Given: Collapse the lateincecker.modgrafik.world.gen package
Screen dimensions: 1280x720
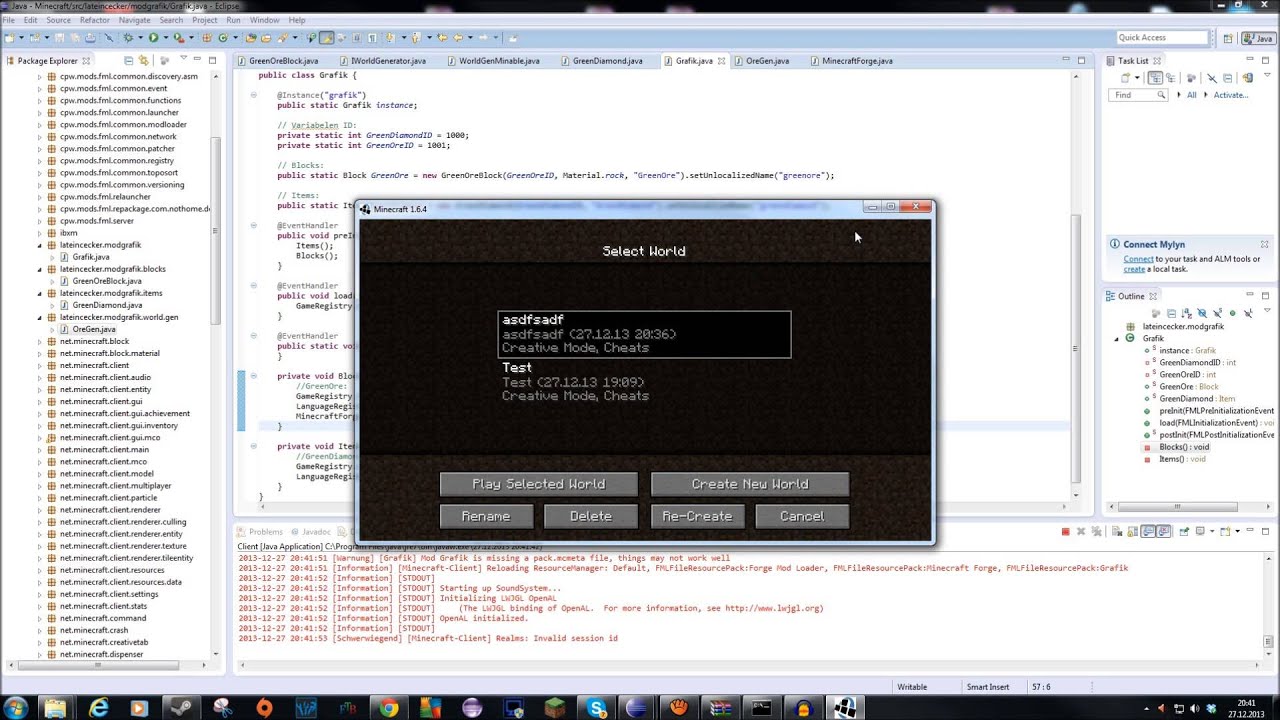Looking at the screenshot, I should 40,317.
